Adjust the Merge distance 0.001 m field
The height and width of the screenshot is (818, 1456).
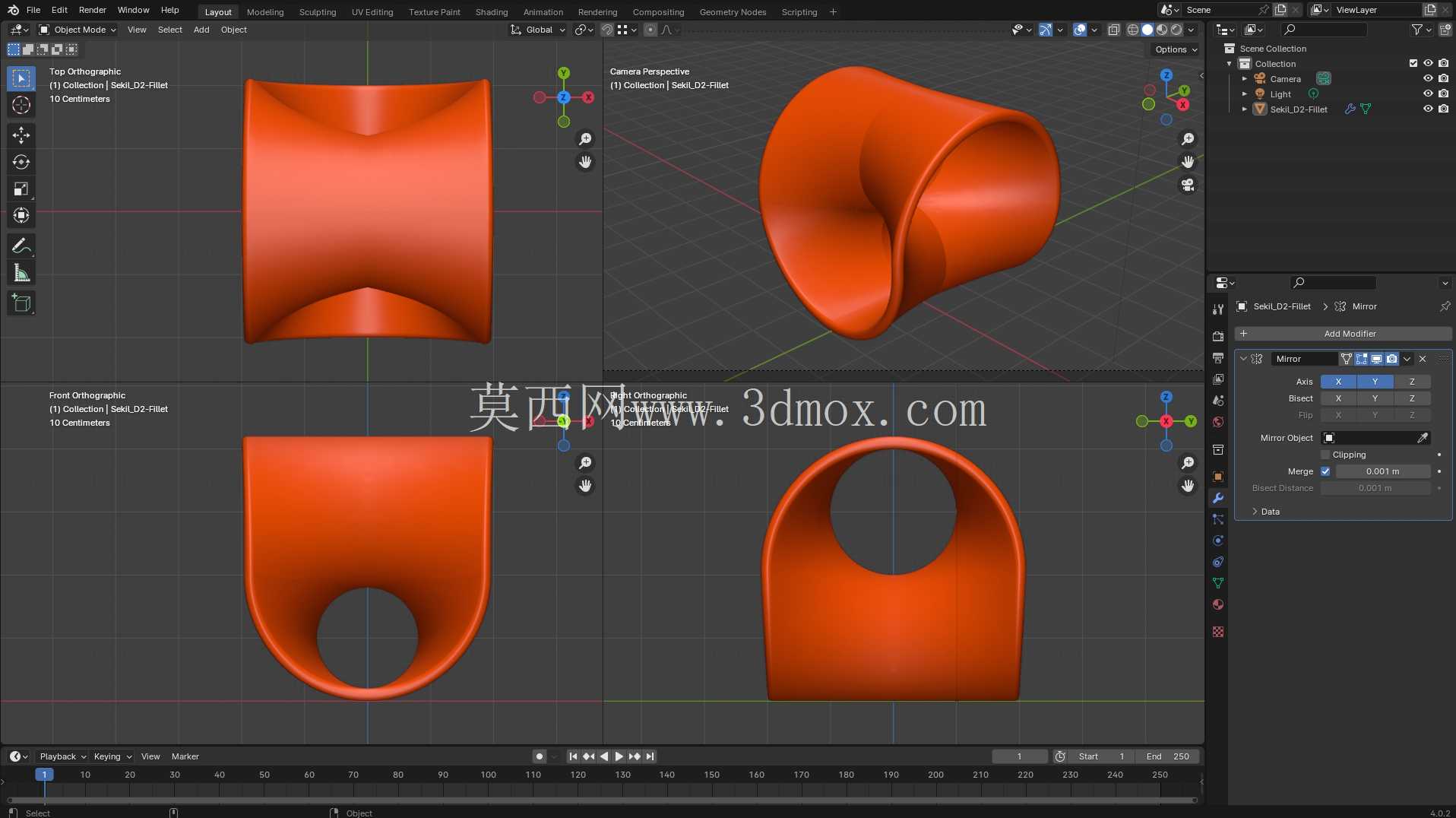pos(1383,471)
